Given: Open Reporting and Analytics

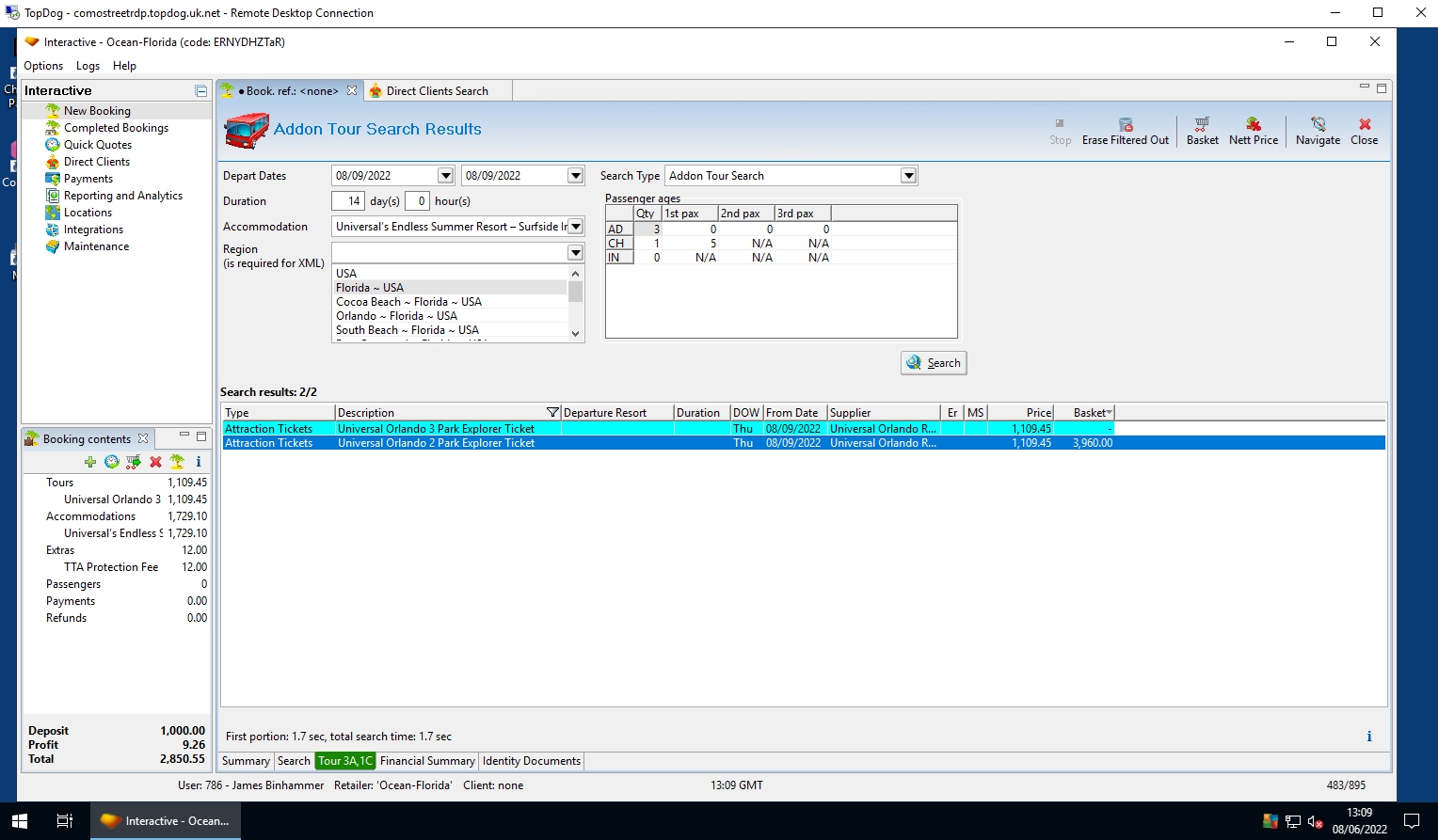Looking at the screenshot, I should pos(123,196).
